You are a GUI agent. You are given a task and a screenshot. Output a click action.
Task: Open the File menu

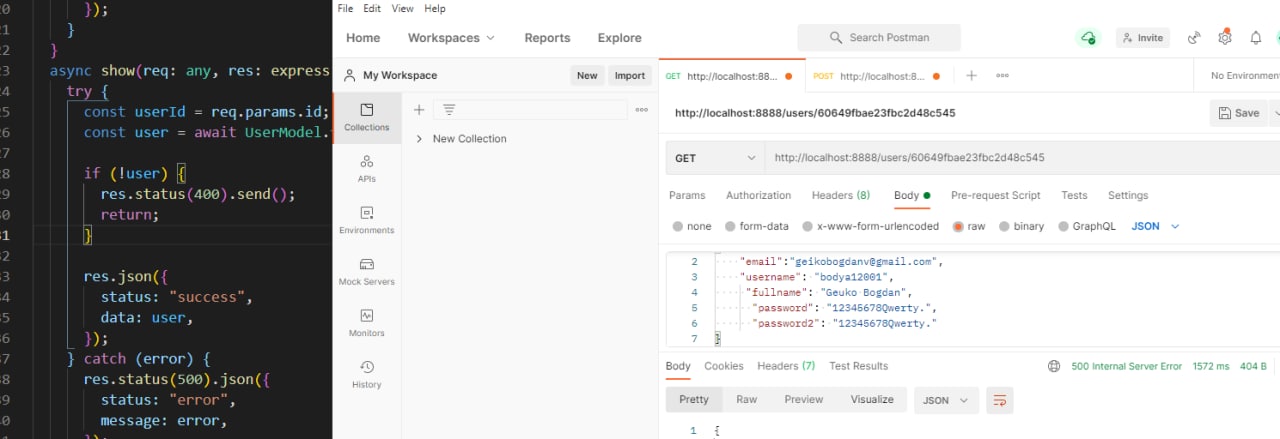pyautogui.click(x=345, y=8)
